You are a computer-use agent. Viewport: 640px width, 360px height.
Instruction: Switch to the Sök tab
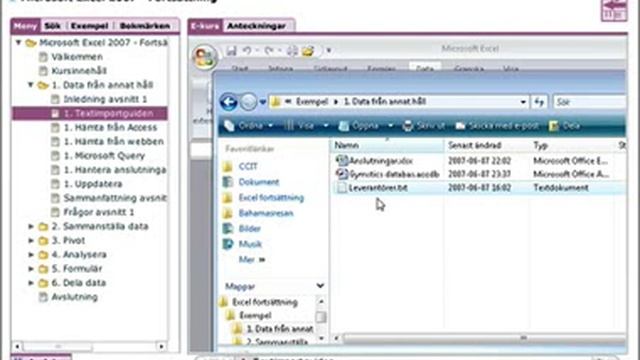53,26
